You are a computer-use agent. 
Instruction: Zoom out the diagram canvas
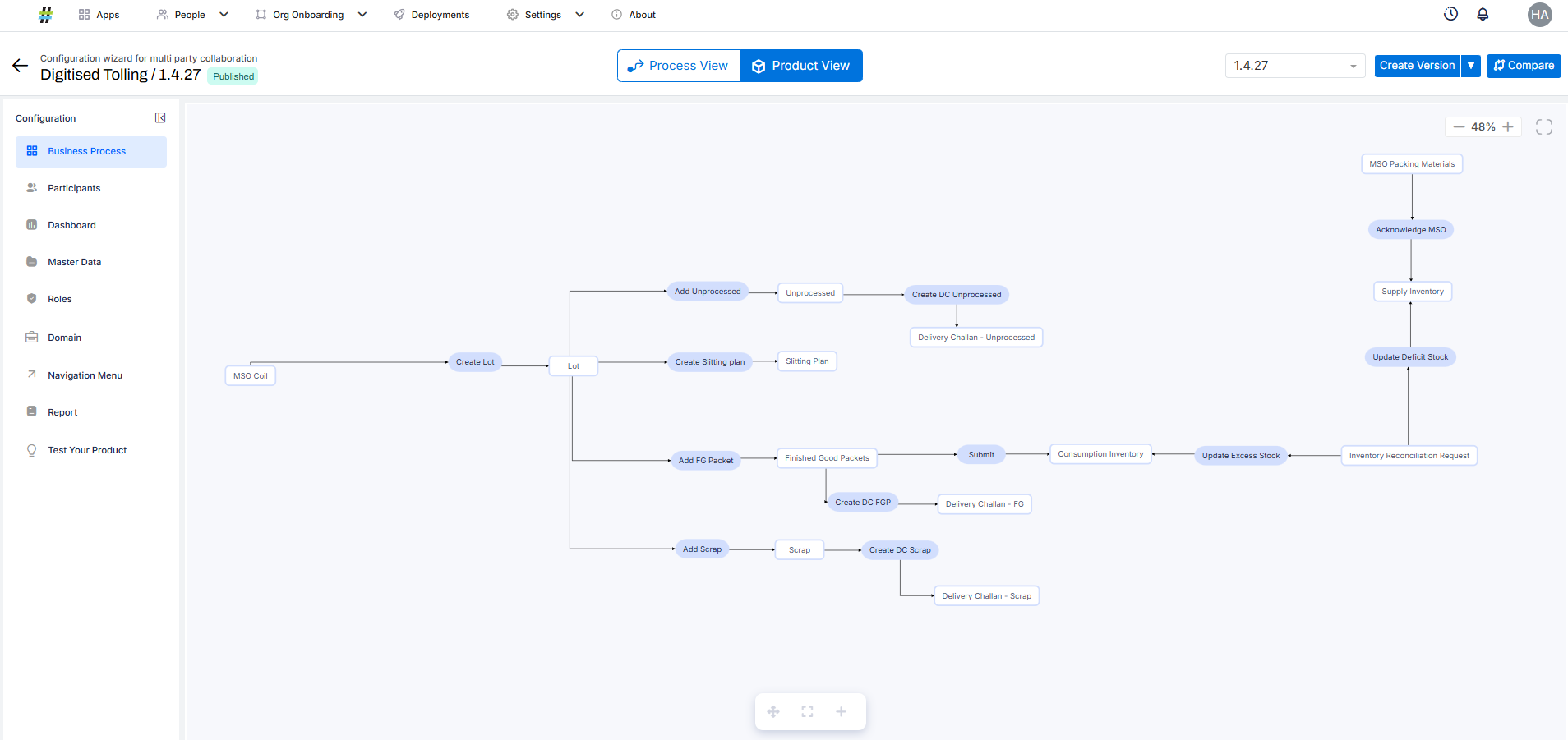click(1459, 126)
